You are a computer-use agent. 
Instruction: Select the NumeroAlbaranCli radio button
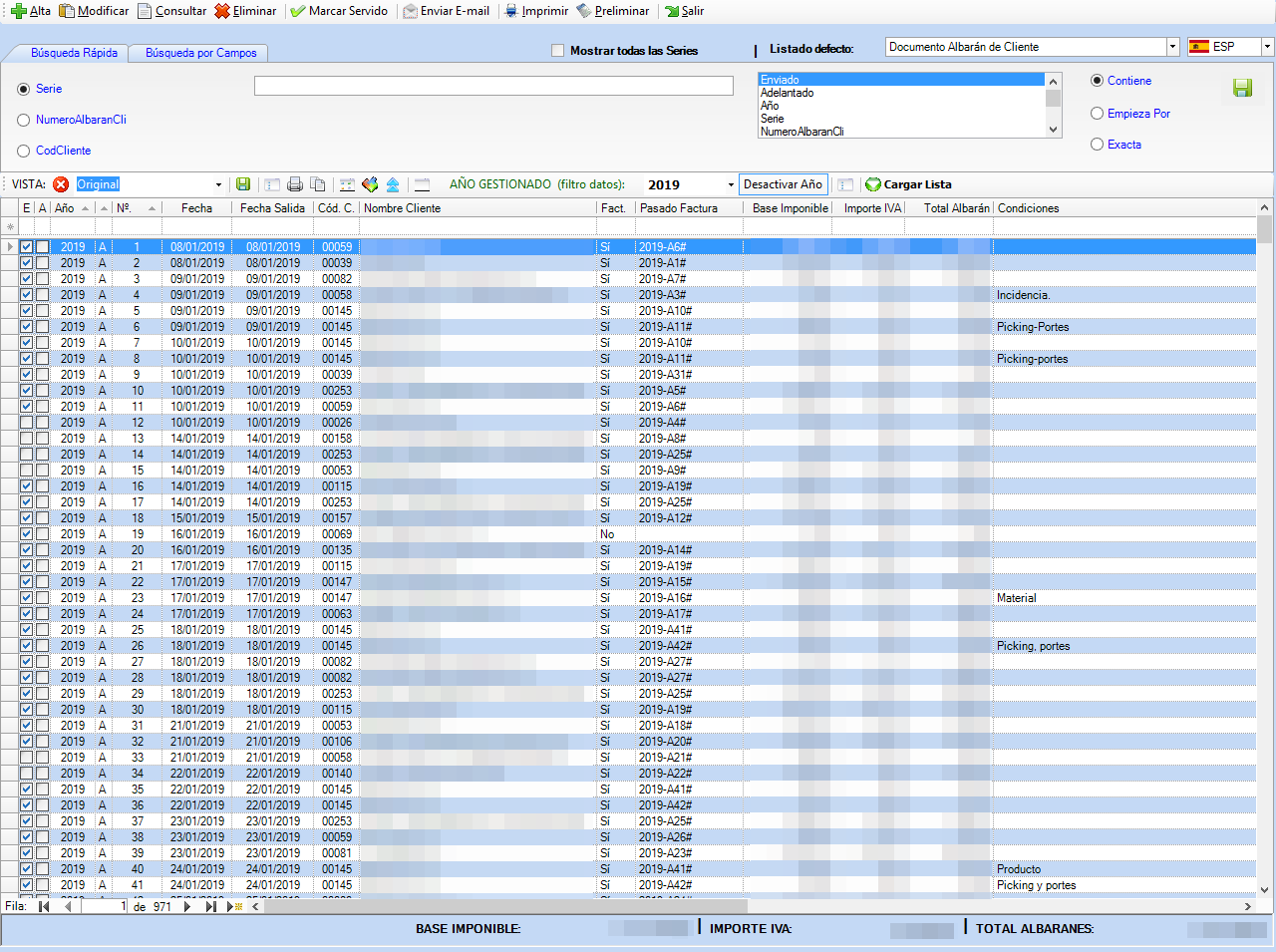click(24, 120)
